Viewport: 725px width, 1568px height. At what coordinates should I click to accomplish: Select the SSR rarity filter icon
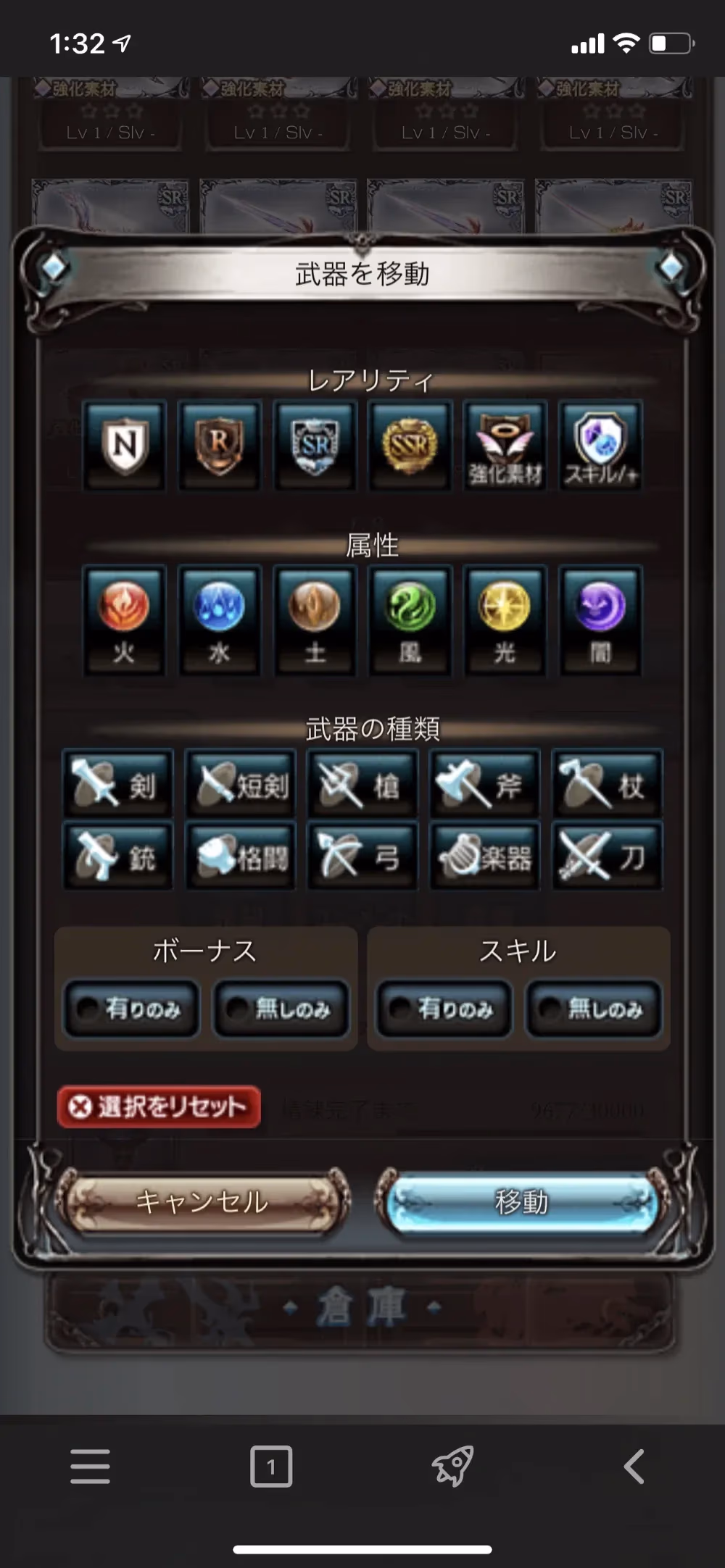pos(410,445)
